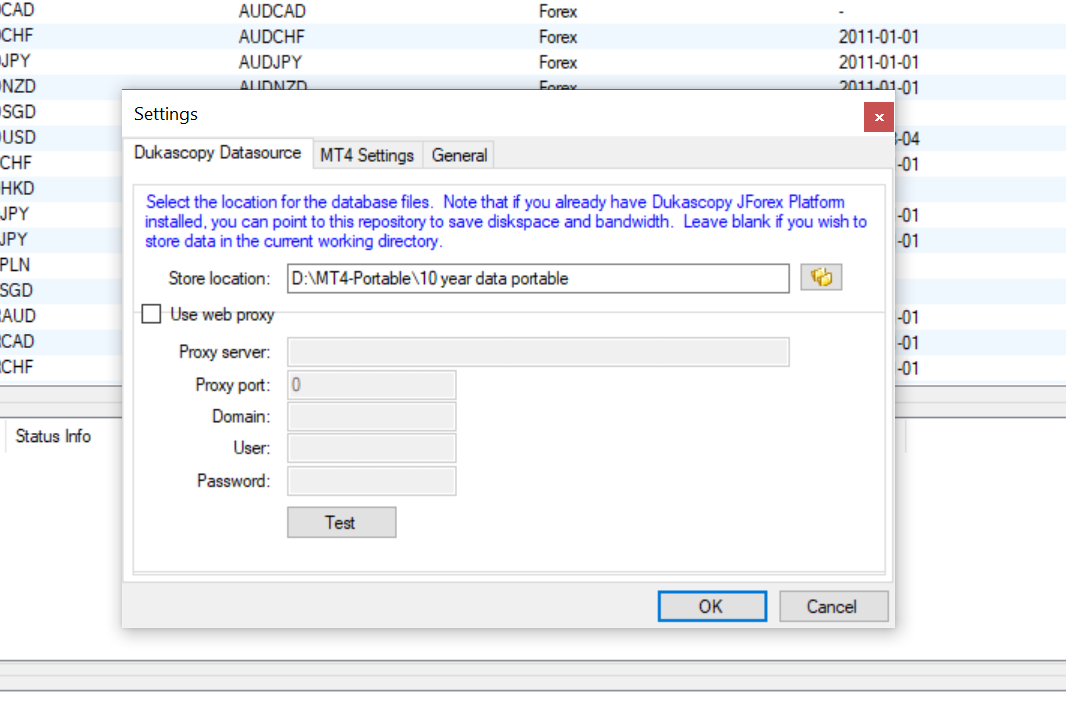Select the General tab
The height and width of the screenshot is (701, 1066).
459,156
